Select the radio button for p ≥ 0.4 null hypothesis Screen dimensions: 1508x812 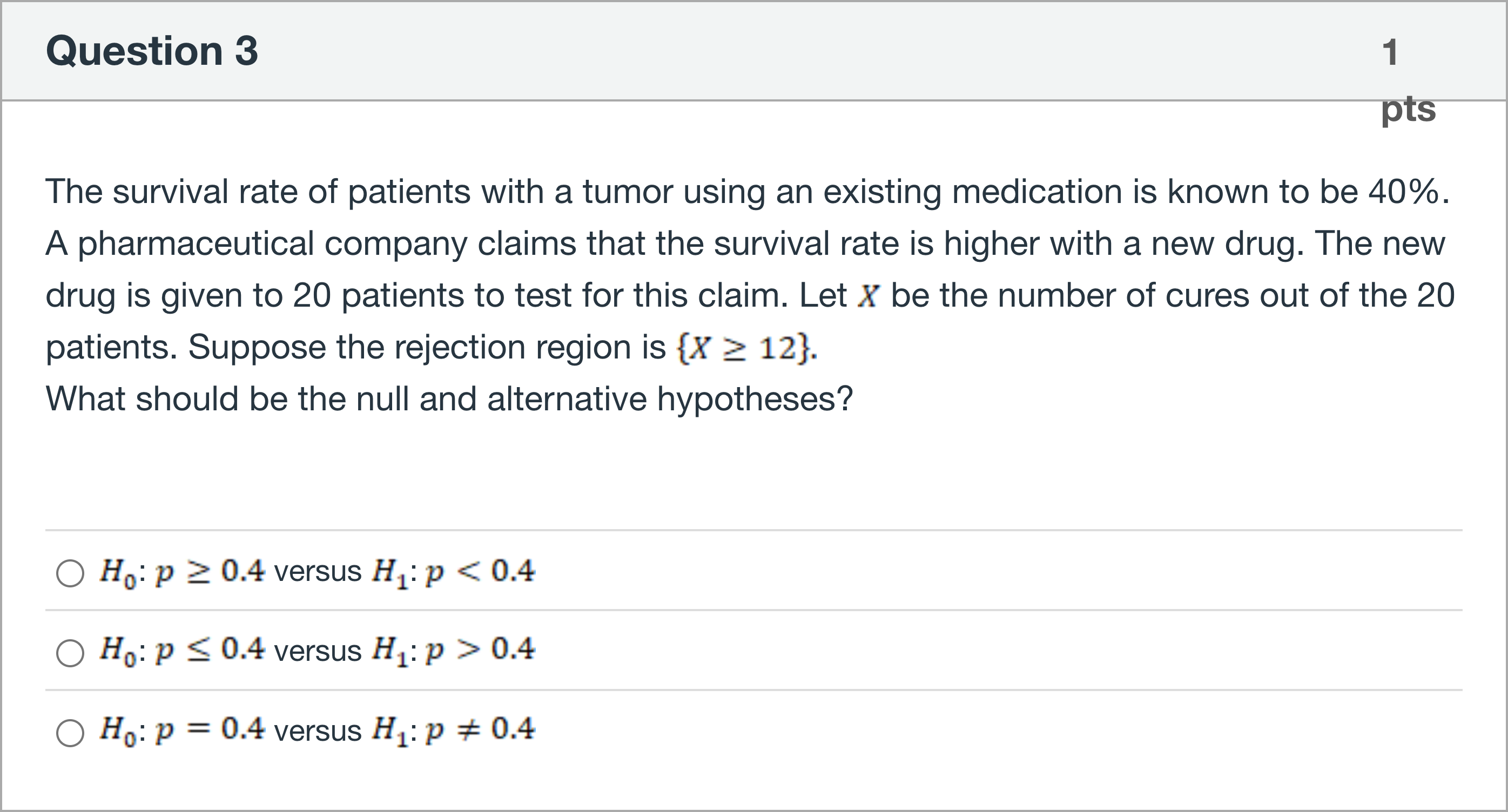70,573
